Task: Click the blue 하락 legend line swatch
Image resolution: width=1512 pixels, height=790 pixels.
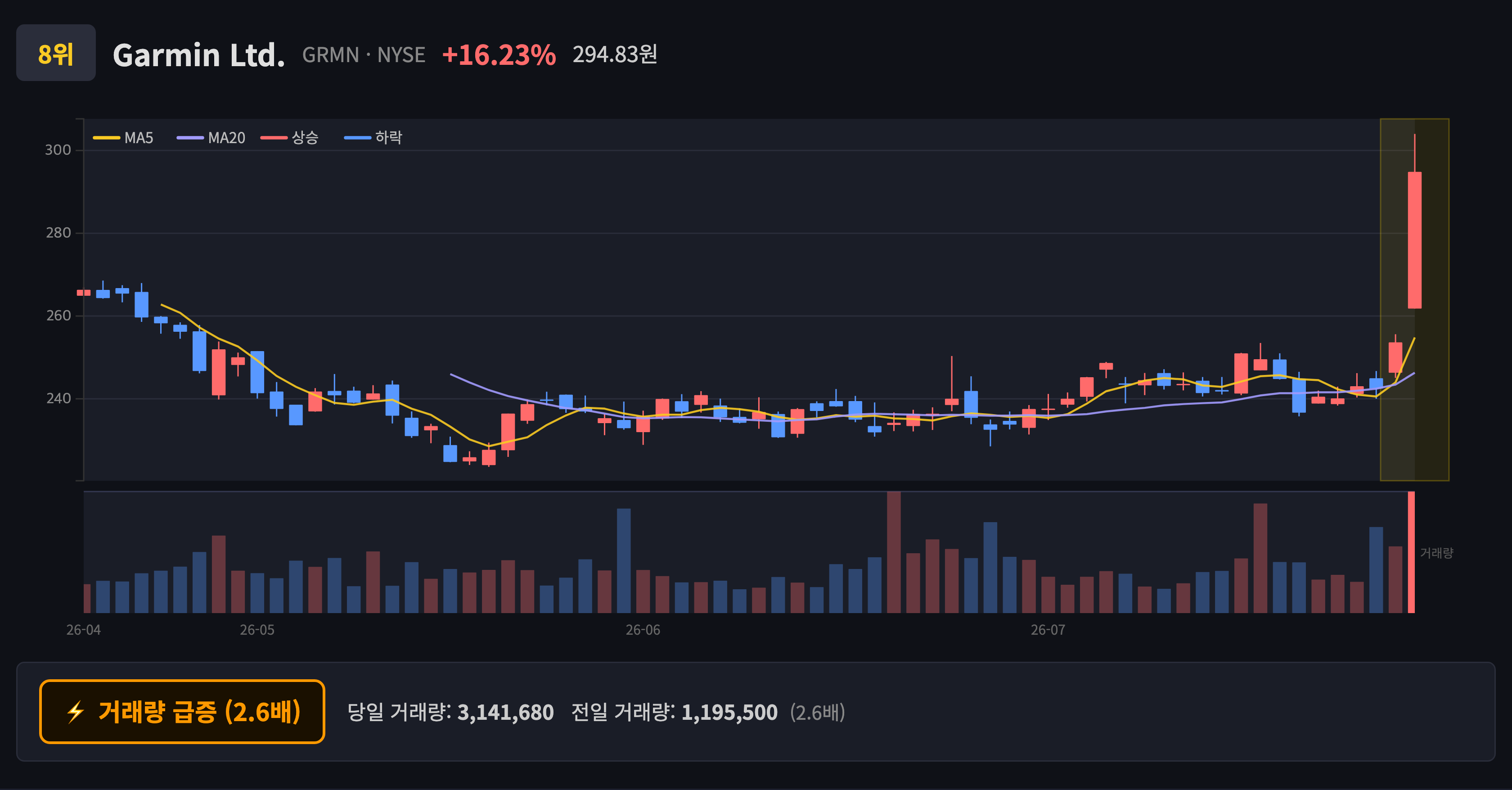Action: click(357, 138)
